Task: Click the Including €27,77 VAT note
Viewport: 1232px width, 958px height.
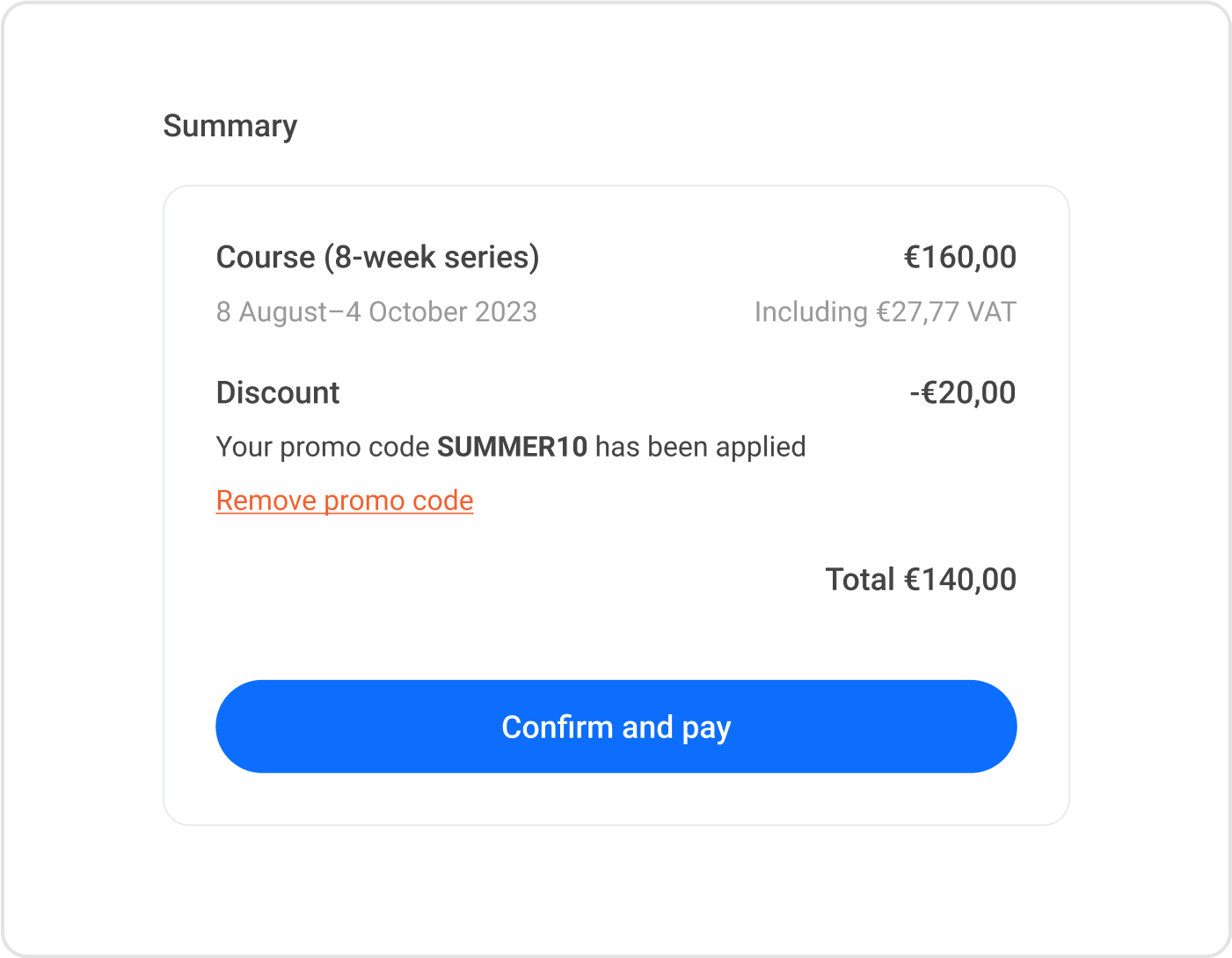Action: [886, 311]
